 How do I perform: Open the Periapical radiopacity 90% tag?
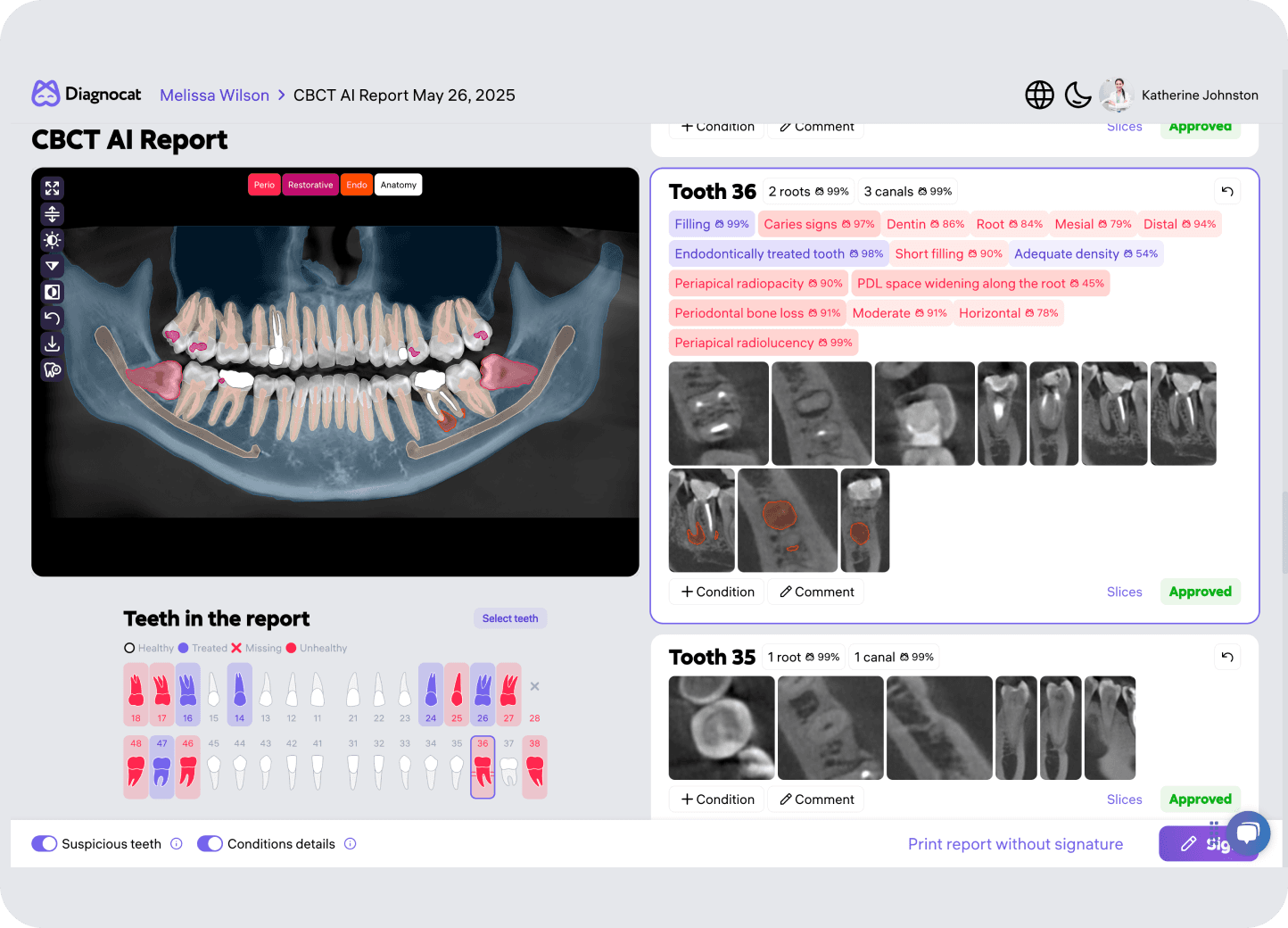pyautogui.click(x=758, y=283)
